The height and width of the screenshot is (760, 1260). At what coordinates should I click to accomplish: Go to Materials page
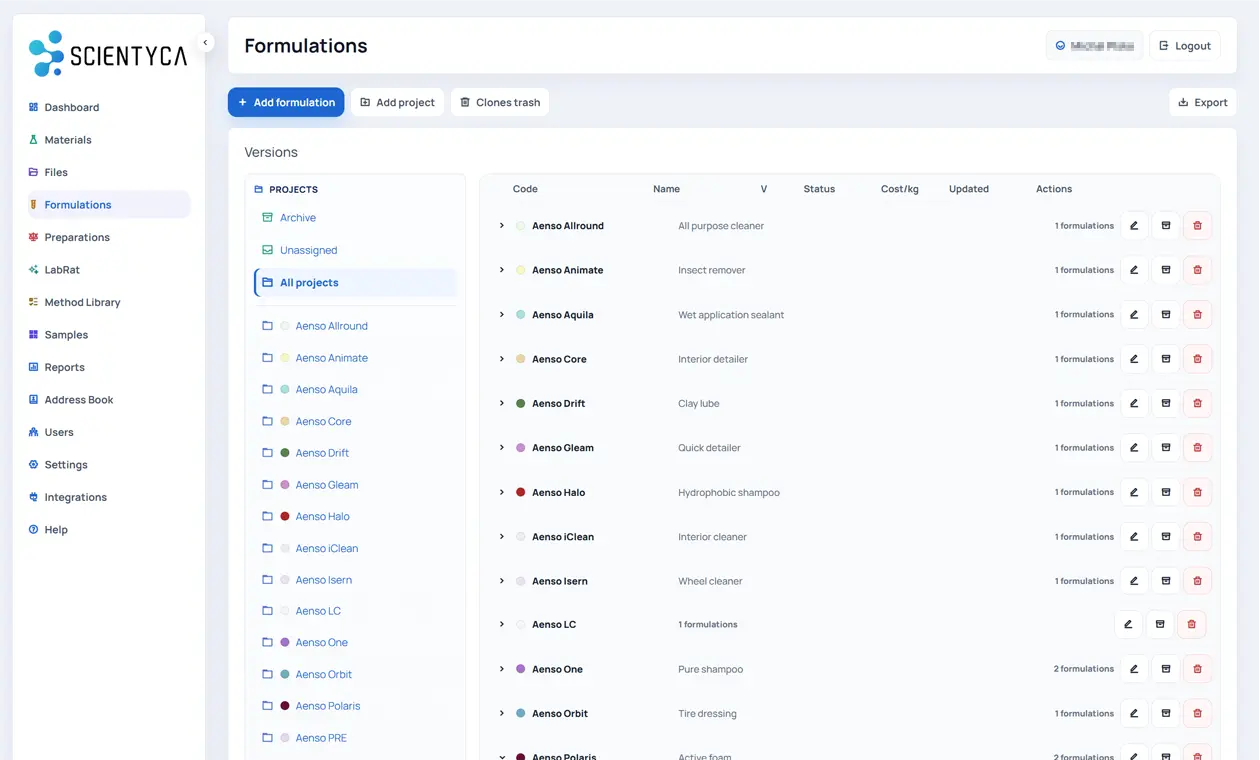tap(109, 140)
